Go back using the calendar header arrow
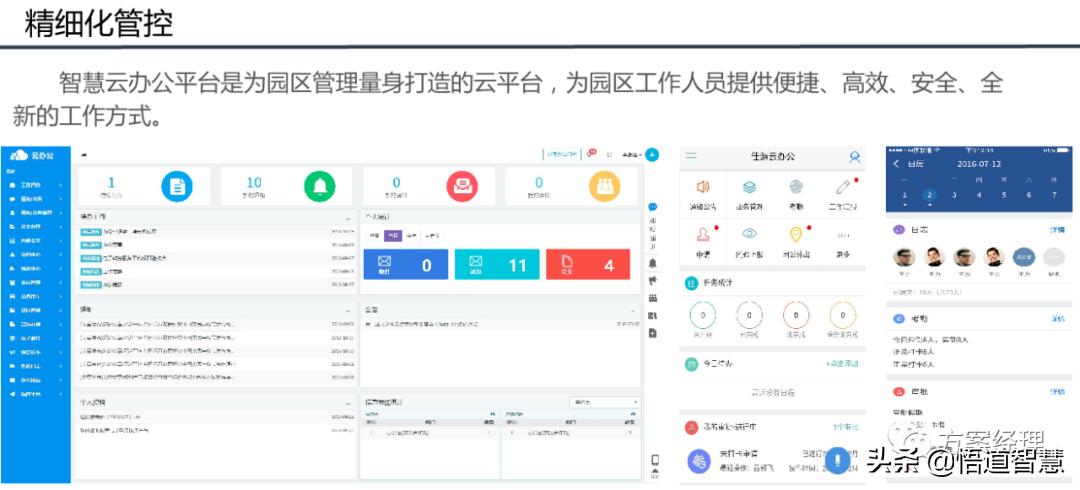 (x=896, y=163)
